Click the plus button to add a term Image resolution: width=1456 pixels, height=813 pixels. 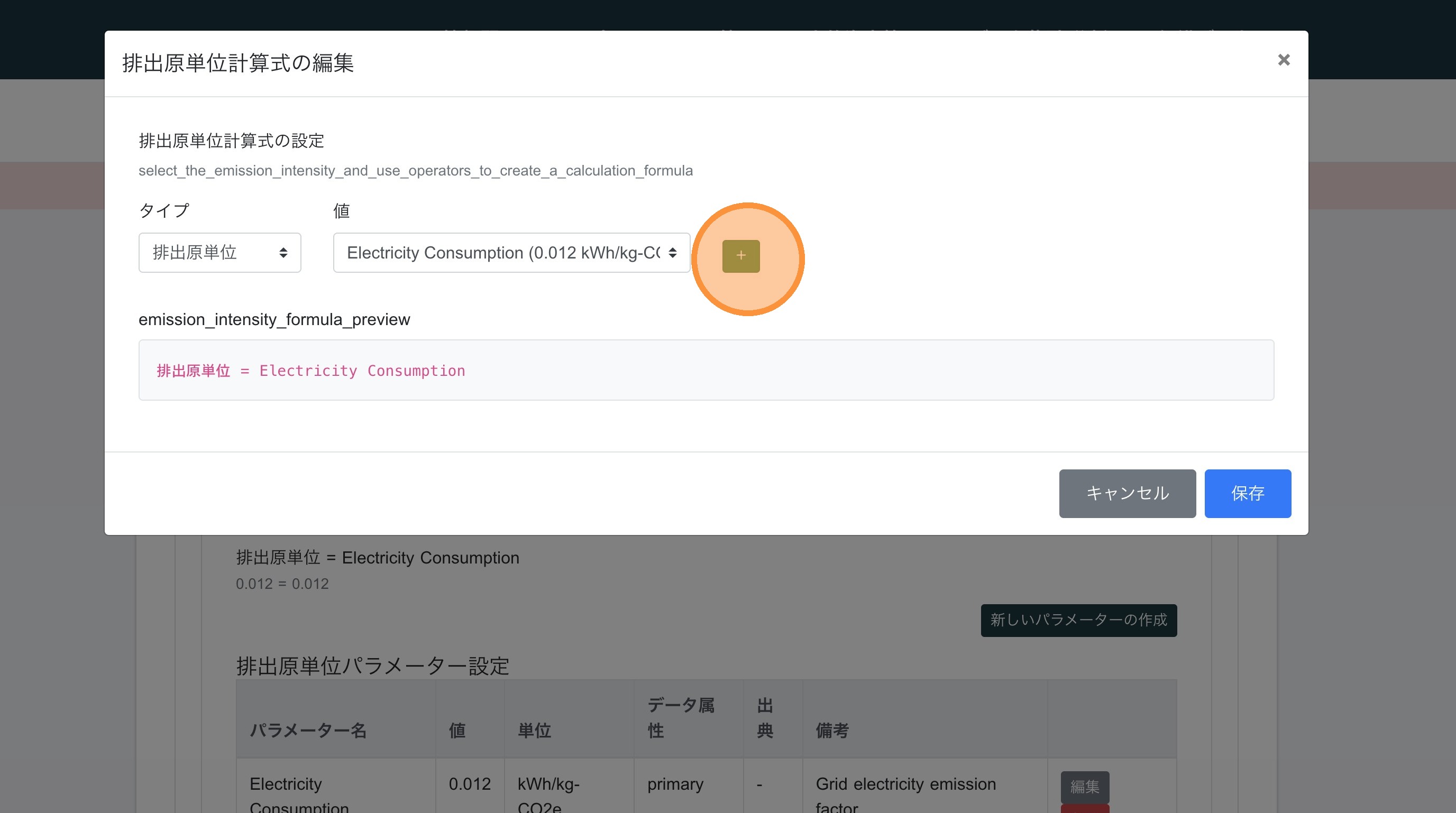tap(740, 256)
